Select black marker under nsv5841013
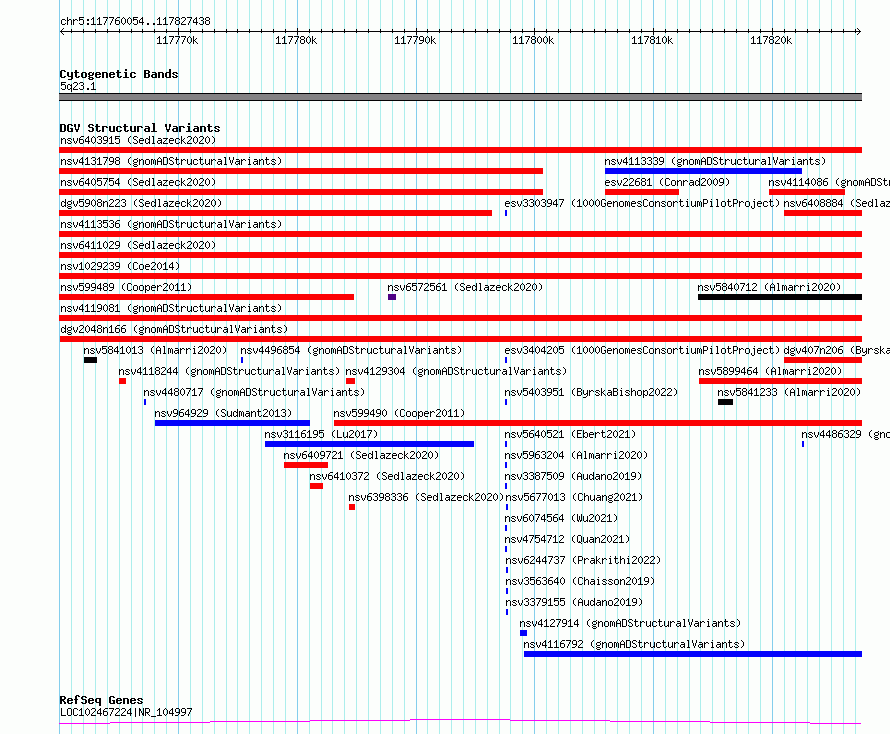This screenshot has height=734, width=890. tap(90, 360)
